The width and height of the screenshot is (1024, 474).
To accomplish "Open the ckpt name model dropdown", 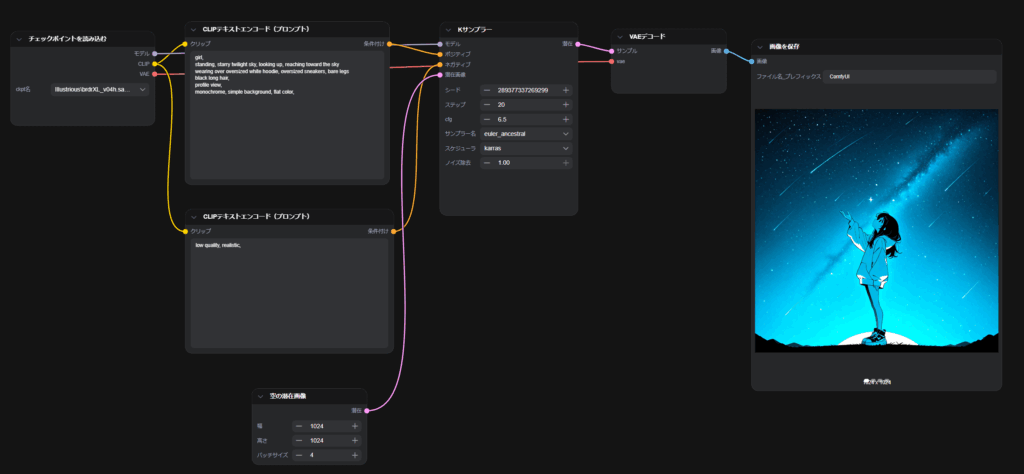I will (x=100, y=90).
